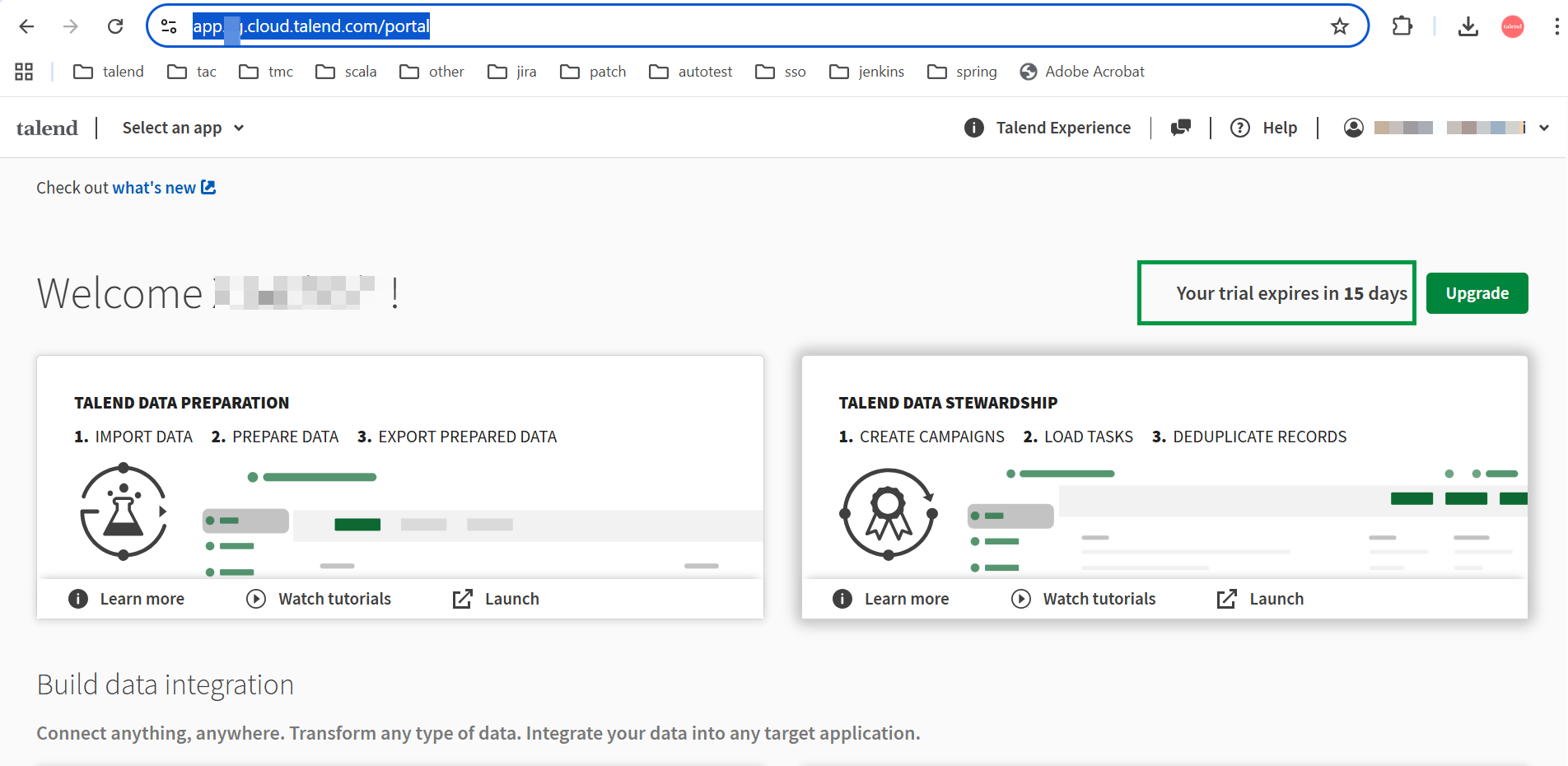This screenshot has width=1568, height=766.
Task: Open the browser downloads icon
Action: click(1468, 26)
